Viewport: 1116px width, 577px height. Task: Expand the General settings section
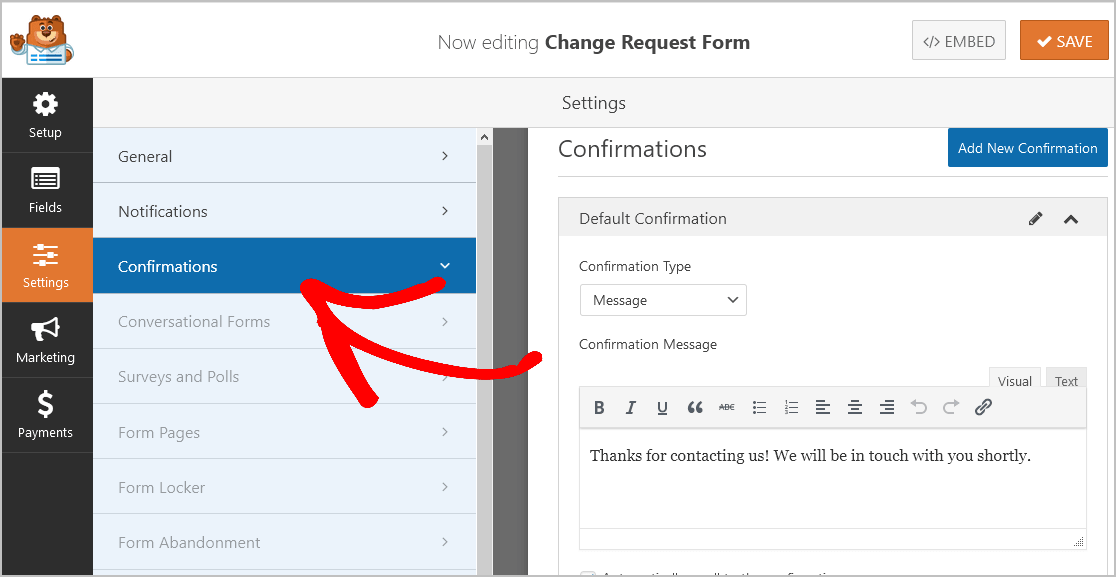pyautogui.click(x=284, y=156)
